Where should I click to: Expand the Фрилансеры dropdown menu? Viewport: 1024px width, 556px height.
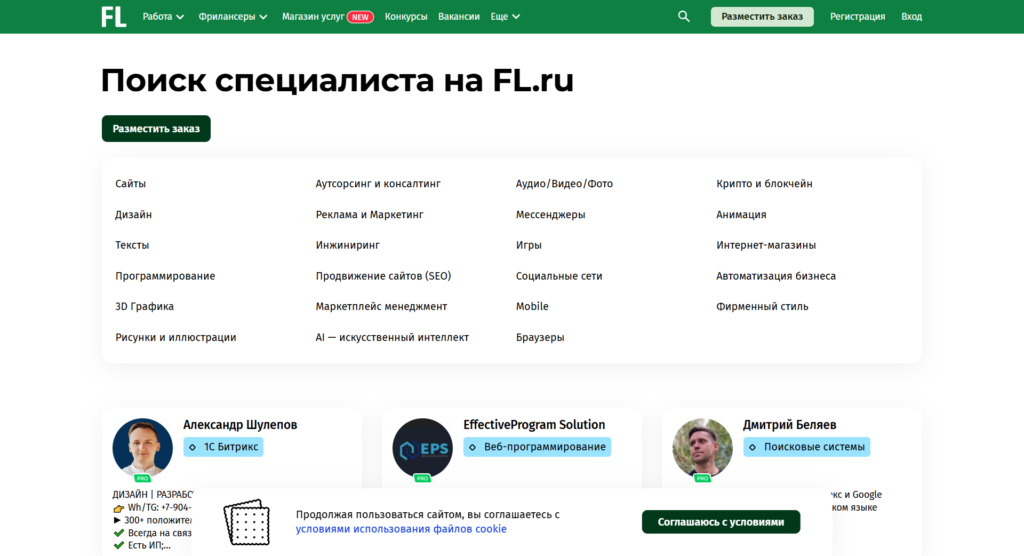[x=232, y=16]
